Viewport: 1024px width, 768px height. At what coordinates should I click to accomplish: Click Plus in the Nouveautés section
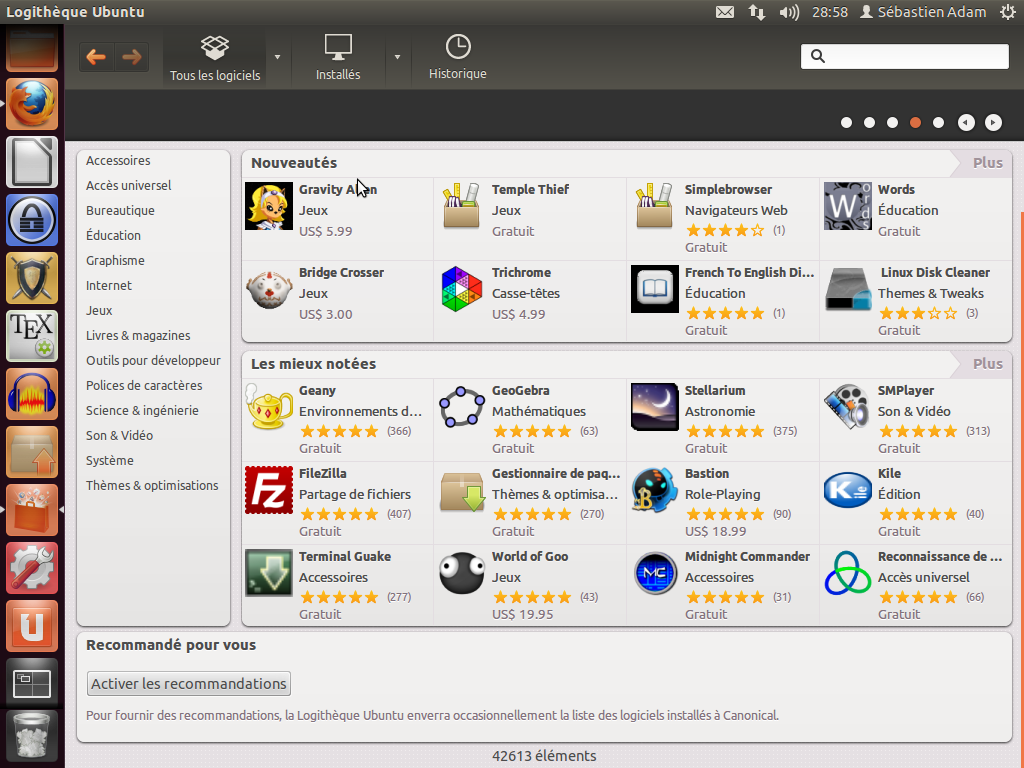[987, 163]
